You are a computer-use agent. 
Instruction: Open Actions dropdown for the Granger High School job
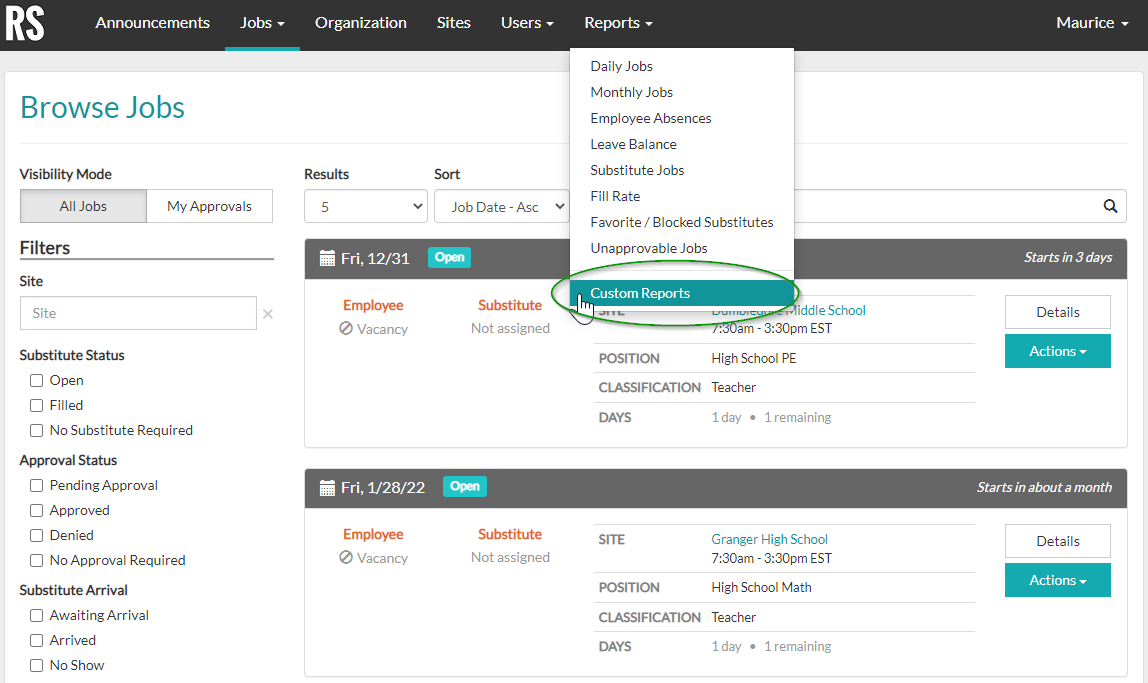(x=1057, y=580)
